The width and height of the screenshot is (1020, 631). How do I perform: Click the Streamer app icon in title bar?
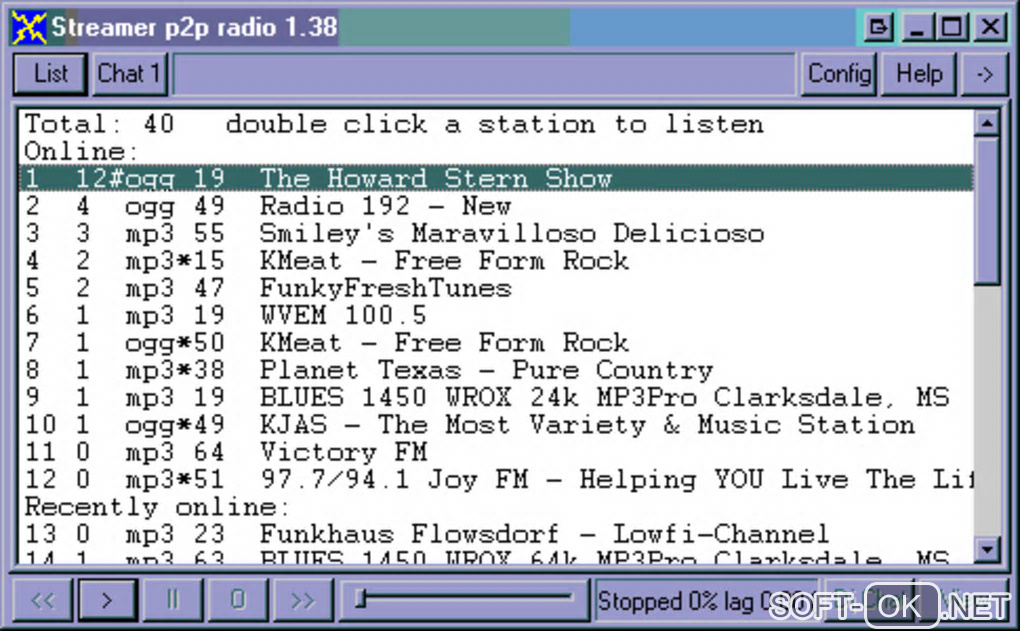[x=29, y=27]
